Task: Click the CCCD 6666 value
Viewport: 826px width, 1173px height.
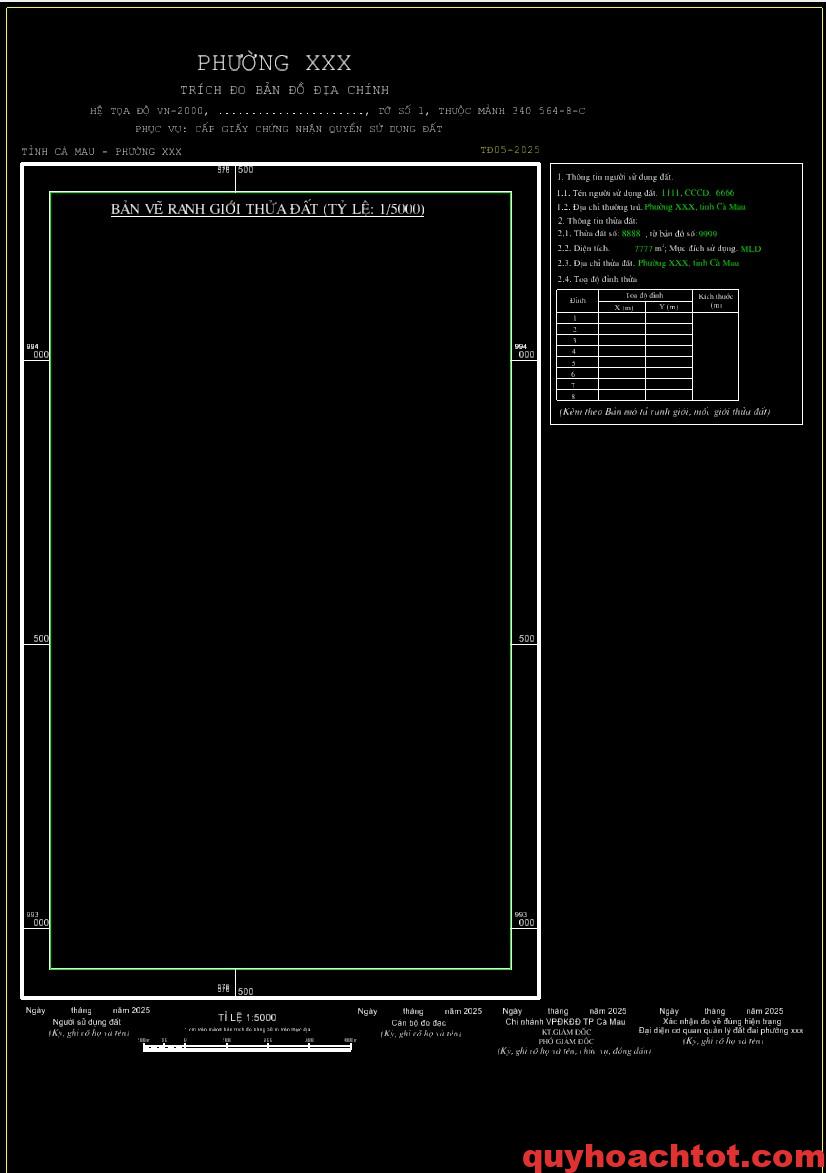Action: (x=724, y=192)
